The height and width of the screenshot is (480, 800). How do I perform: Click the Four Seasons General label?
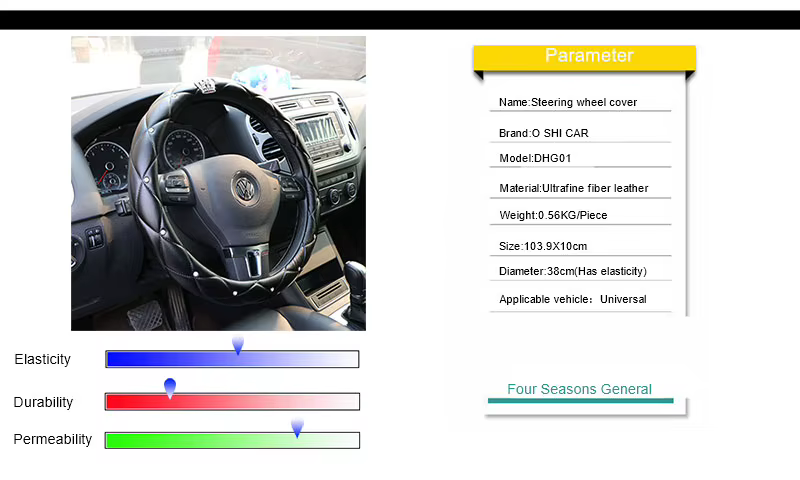pos(580,389)
